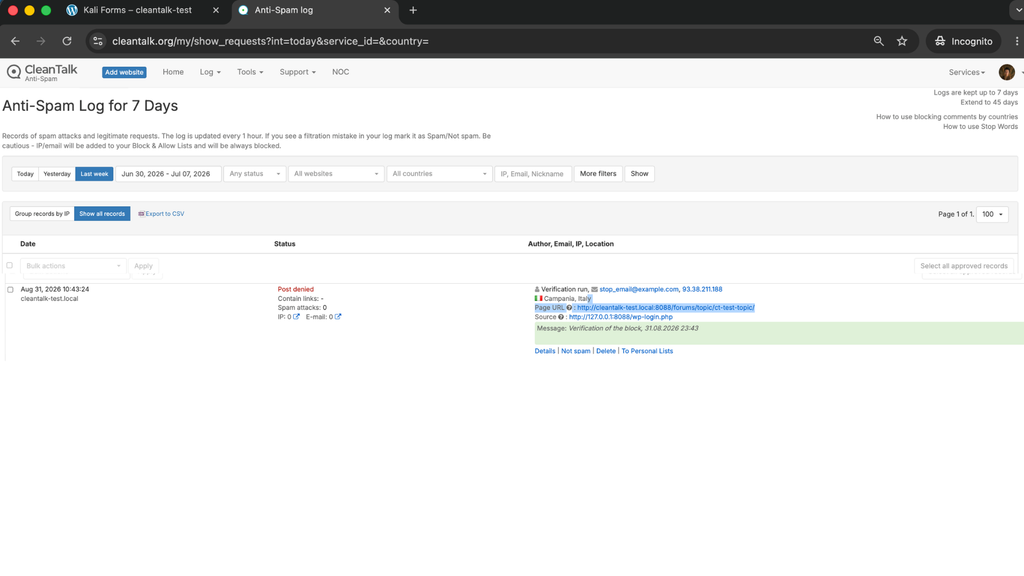This screenshot has width=1024, height=576.
Task: Open the Any status dropdown
Action: tap(255, 174)
